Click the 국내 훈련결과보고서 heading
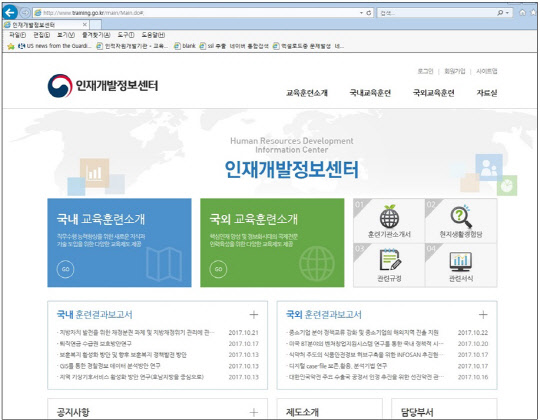The width and height of the screenshot is (540, 420). pyautogui.click(x=94, y=314)
